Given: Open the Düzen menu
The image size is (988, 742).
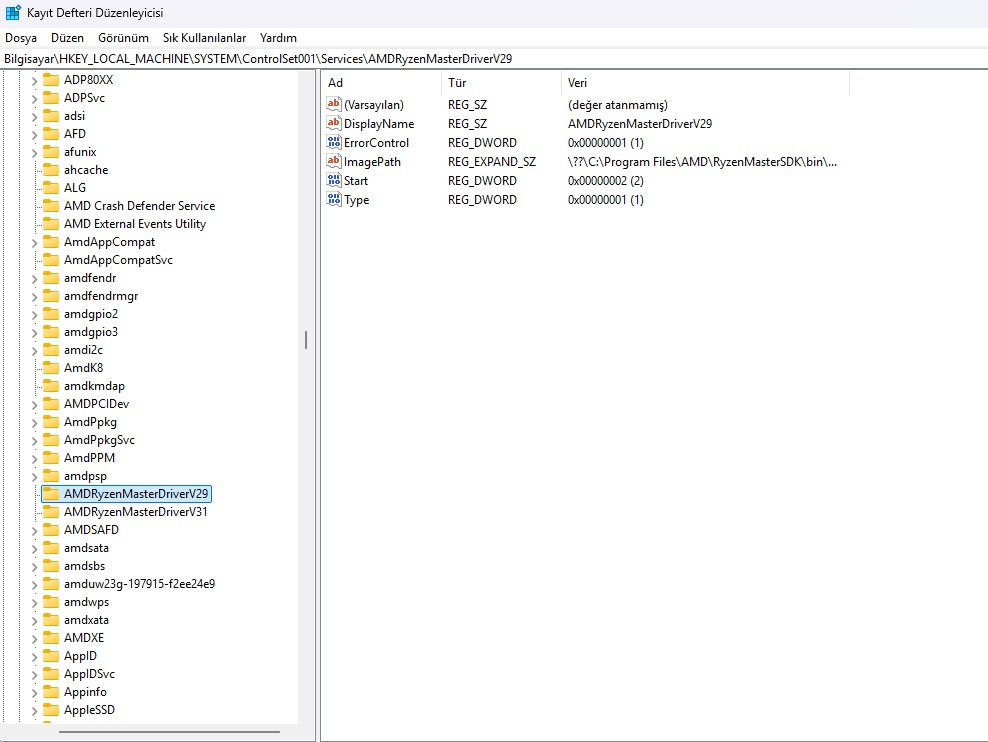Looking at the screenshot, I should (x=67, y=38).
